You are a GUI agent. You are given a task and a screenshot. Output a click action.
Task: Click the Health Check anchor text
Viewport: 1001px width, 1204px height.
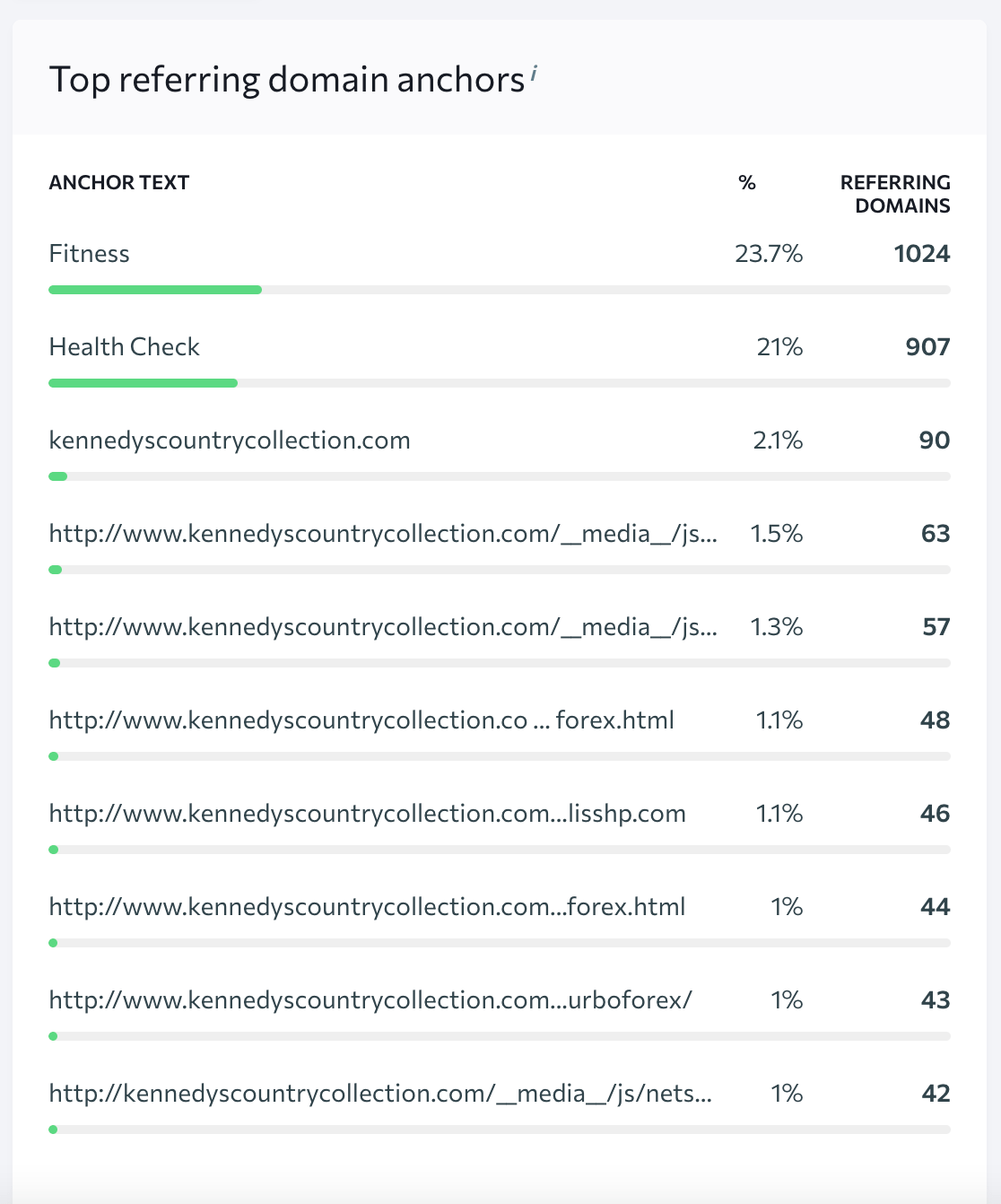(124, 347)
